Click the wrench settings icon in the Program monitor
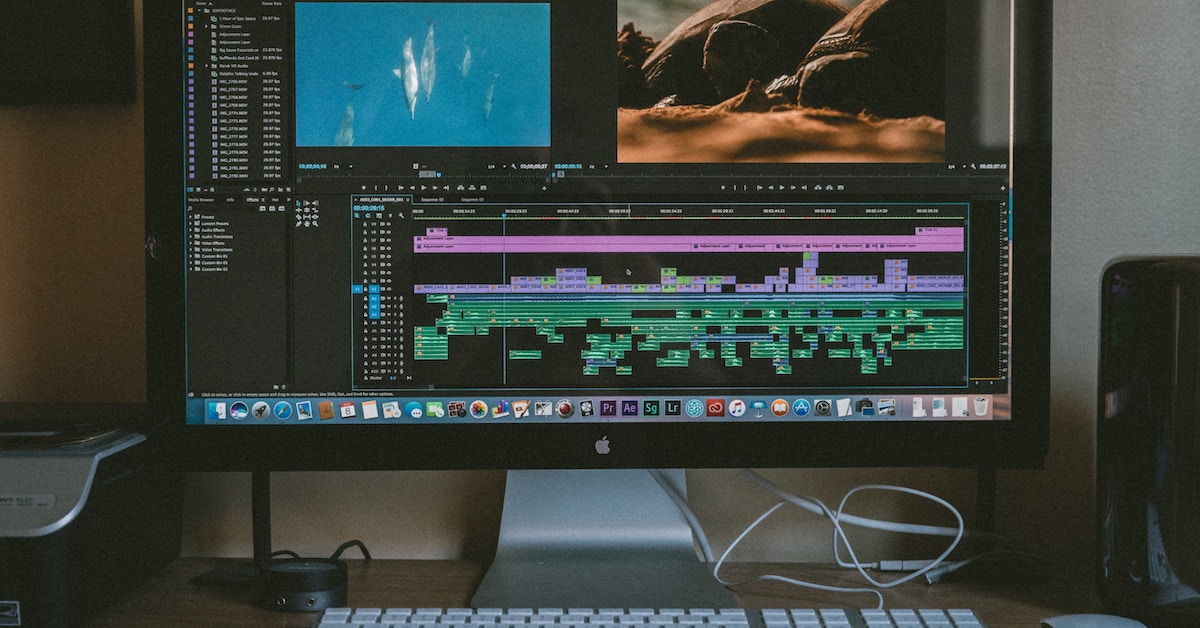 click(x=972, y=166)
